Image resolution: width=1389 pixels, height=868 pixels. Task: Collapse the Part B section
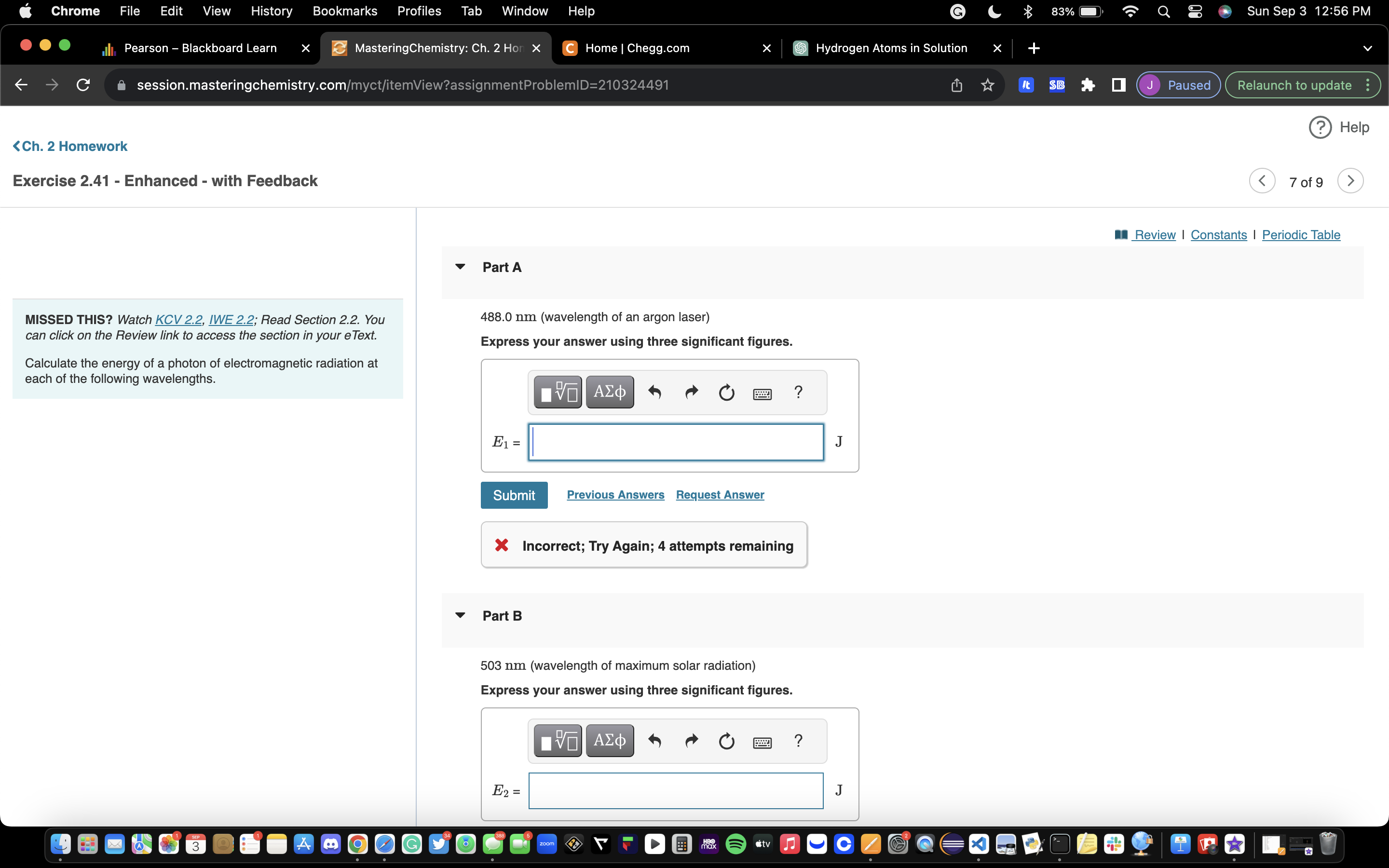pos(460,615)
